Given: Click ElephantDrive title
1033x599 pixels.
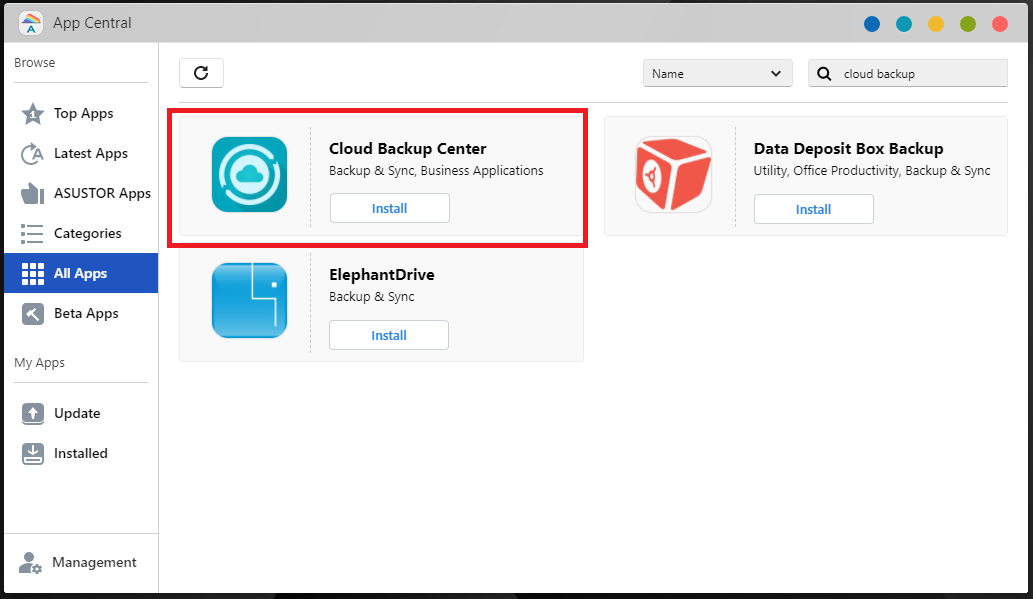Looking at the screenshot, I should pyautogui.click(x=381, y=274).
